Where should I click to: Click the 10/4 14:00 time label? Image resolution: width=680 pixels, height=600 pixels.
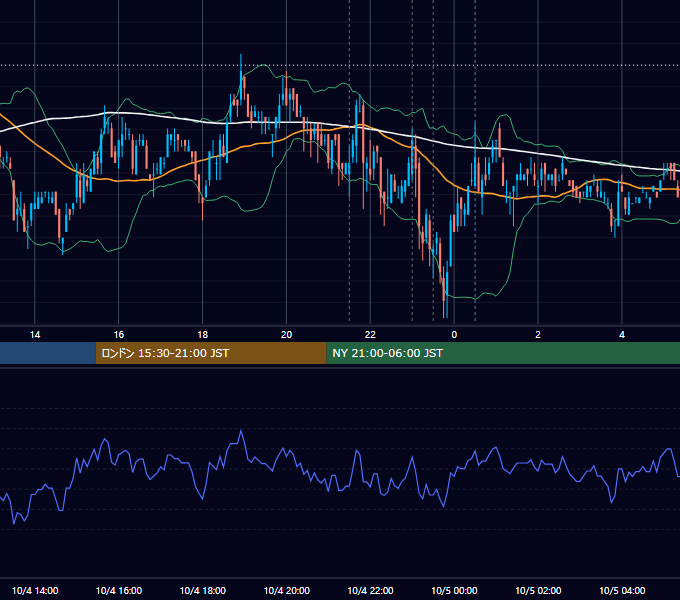coord(35,590)
